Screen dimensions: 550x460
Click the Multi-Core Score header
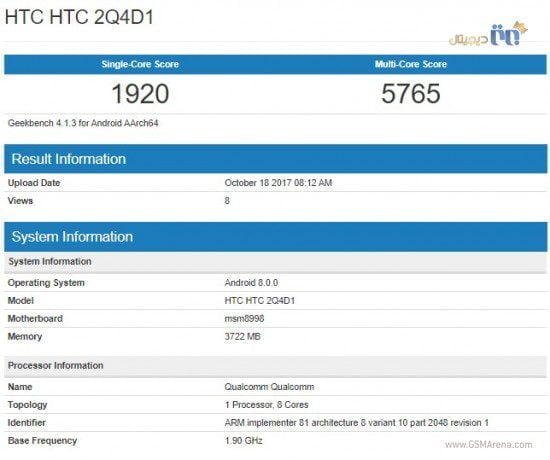411,64
